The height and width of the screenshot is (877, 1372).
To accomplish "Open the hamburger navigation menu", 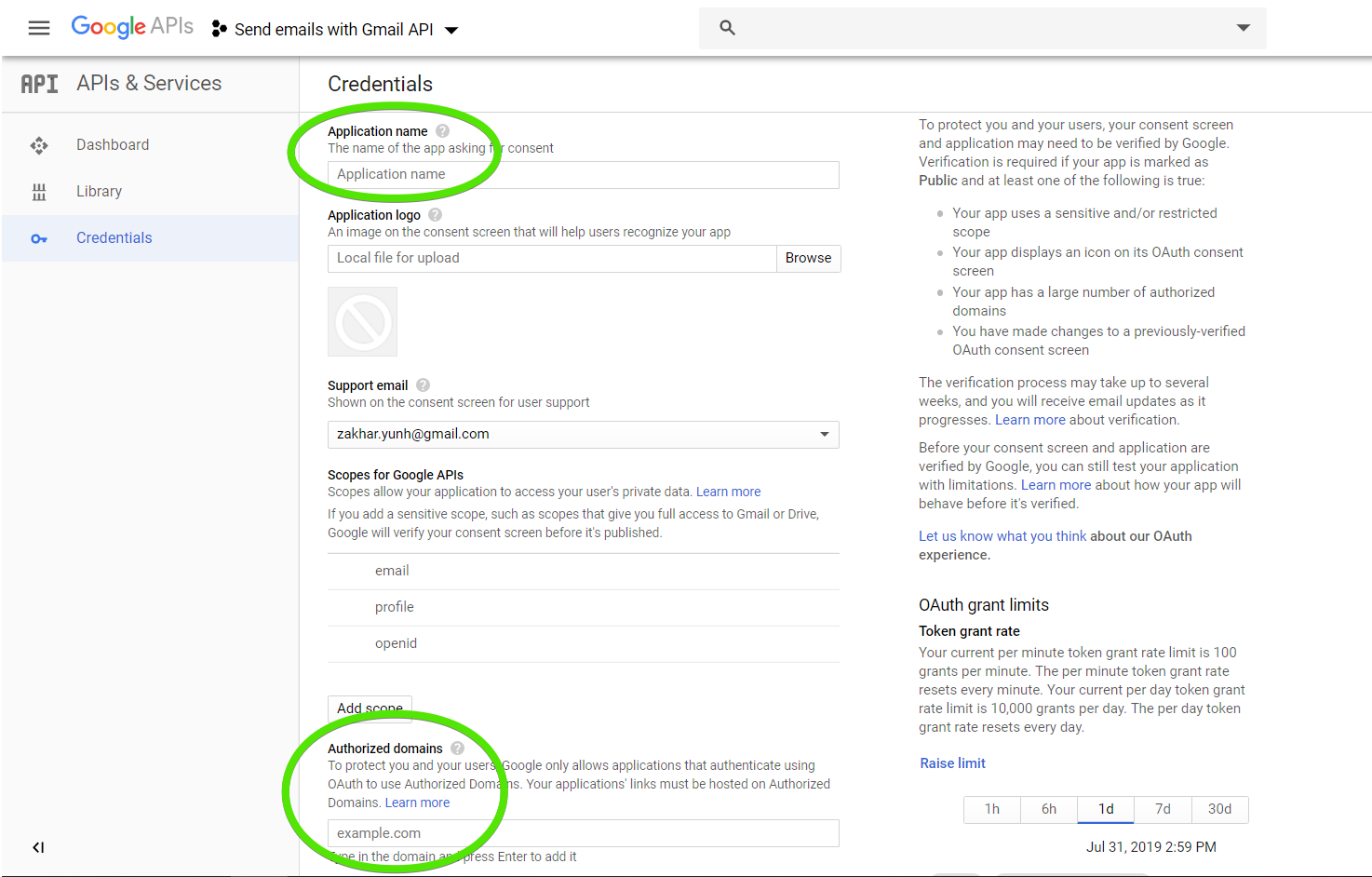I will click(39, 28).
